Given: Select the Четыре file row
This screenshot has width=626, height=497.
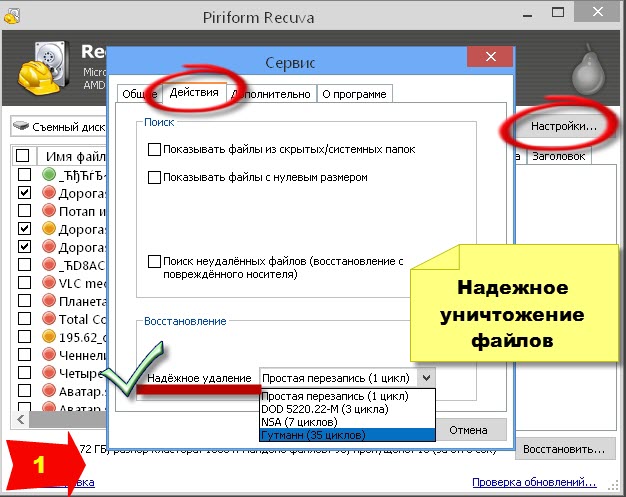Looking at the screenshot, I should [61, 373].
